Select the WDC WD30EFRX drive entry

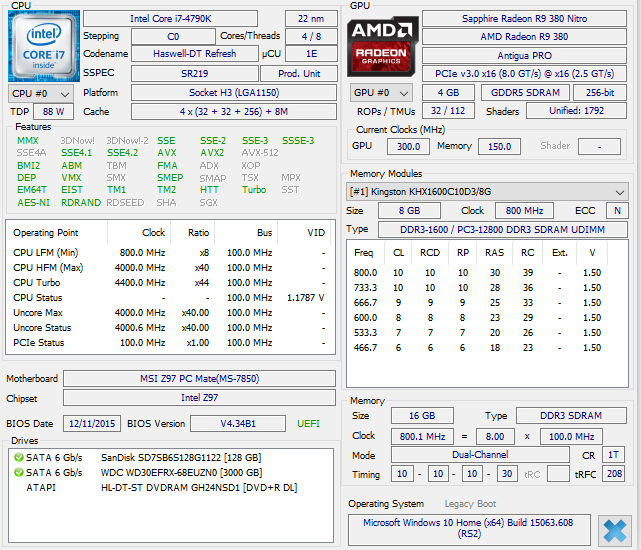(171, 472)
